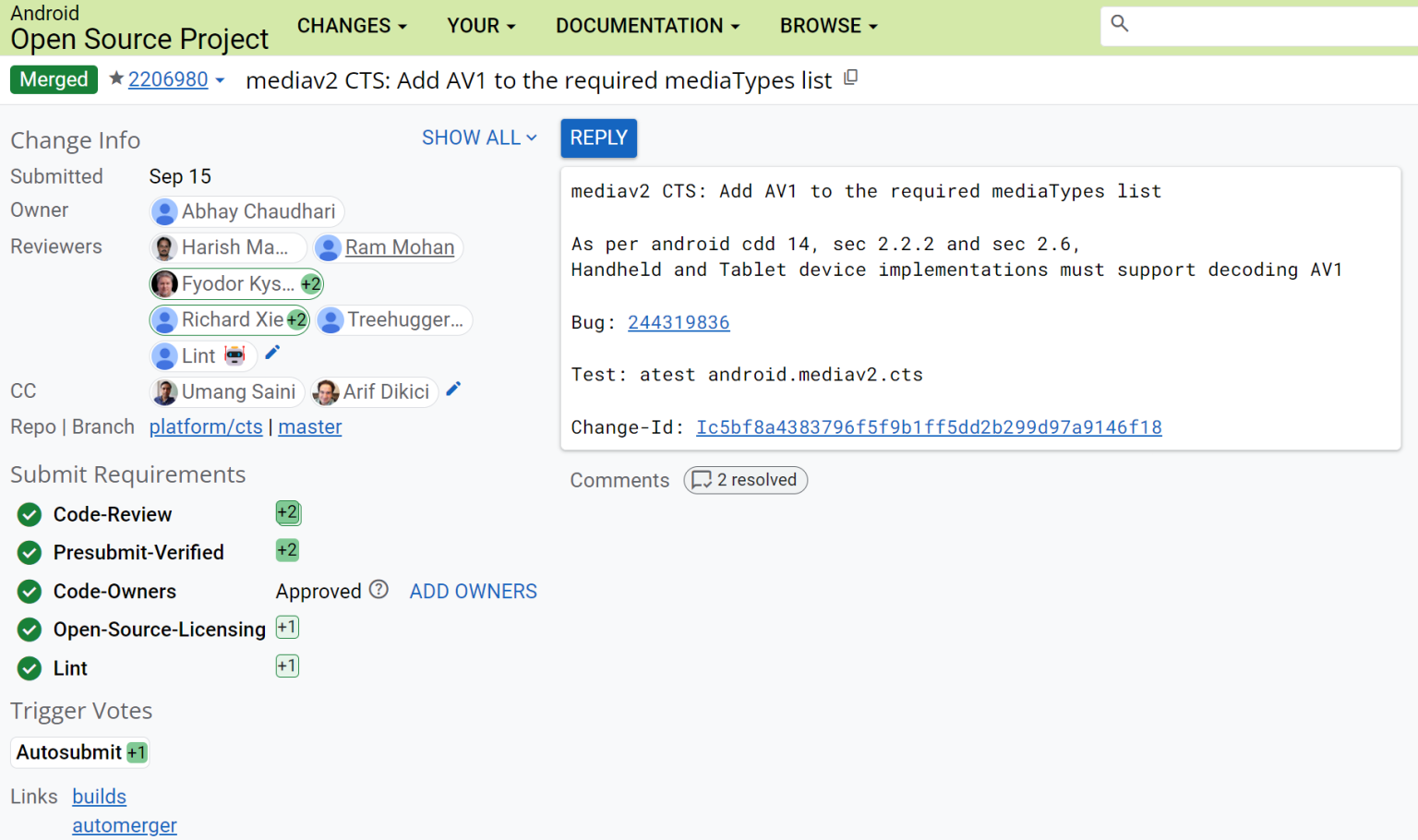Click the Autosubmit +1 trigger vote badge
Image resolution: width=1418 pixels, height=840 pixels.
(x=137, y=752)
